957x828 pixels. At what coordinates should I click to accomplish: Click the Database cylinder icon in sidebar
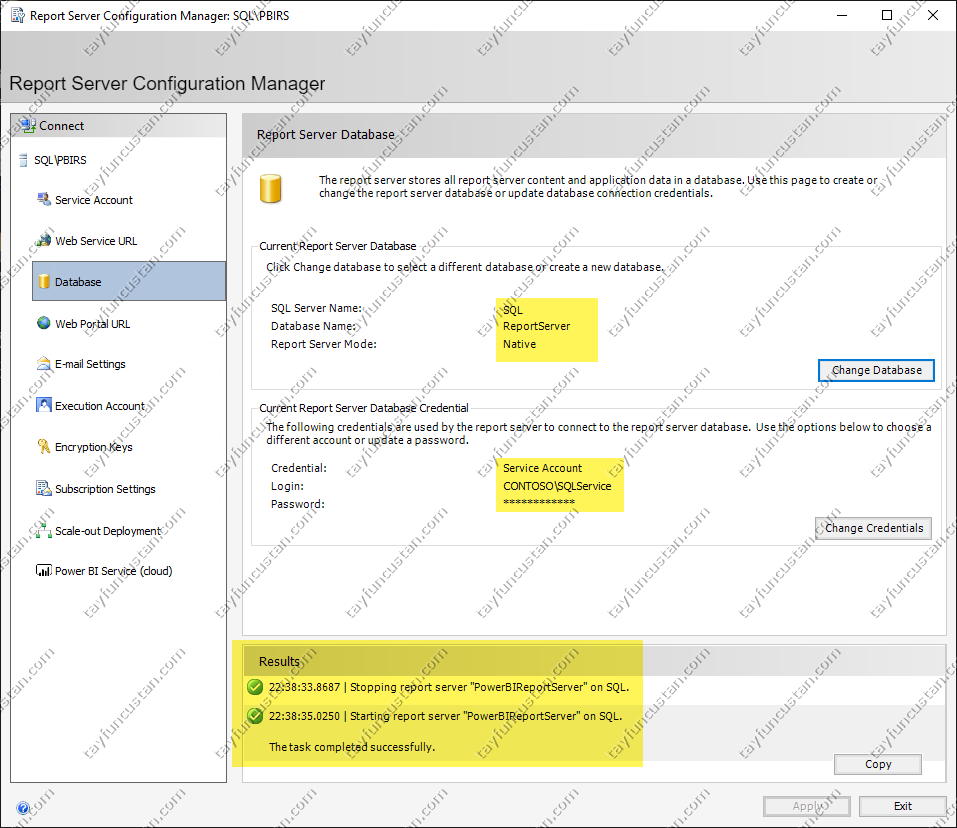pyautogui.click(x=44, y=281)
